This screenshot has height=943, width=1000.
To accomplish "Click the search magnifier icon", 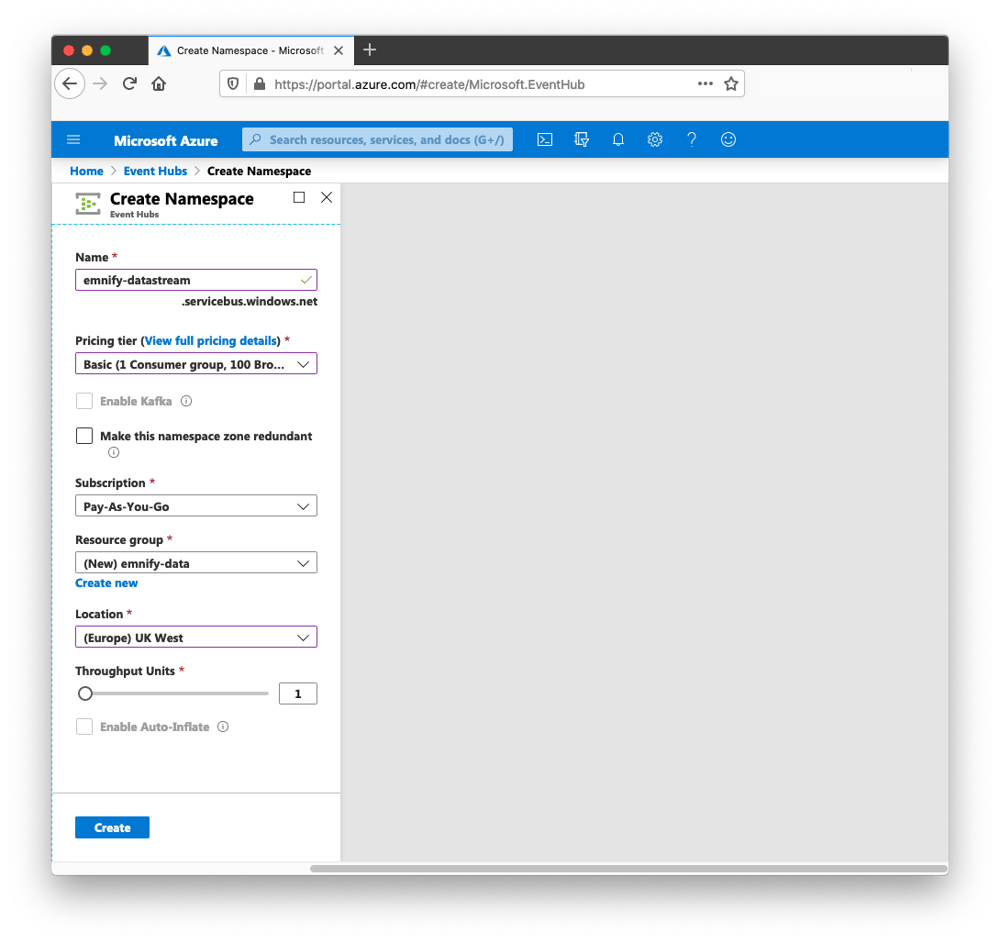I will [x=255, y=140].
